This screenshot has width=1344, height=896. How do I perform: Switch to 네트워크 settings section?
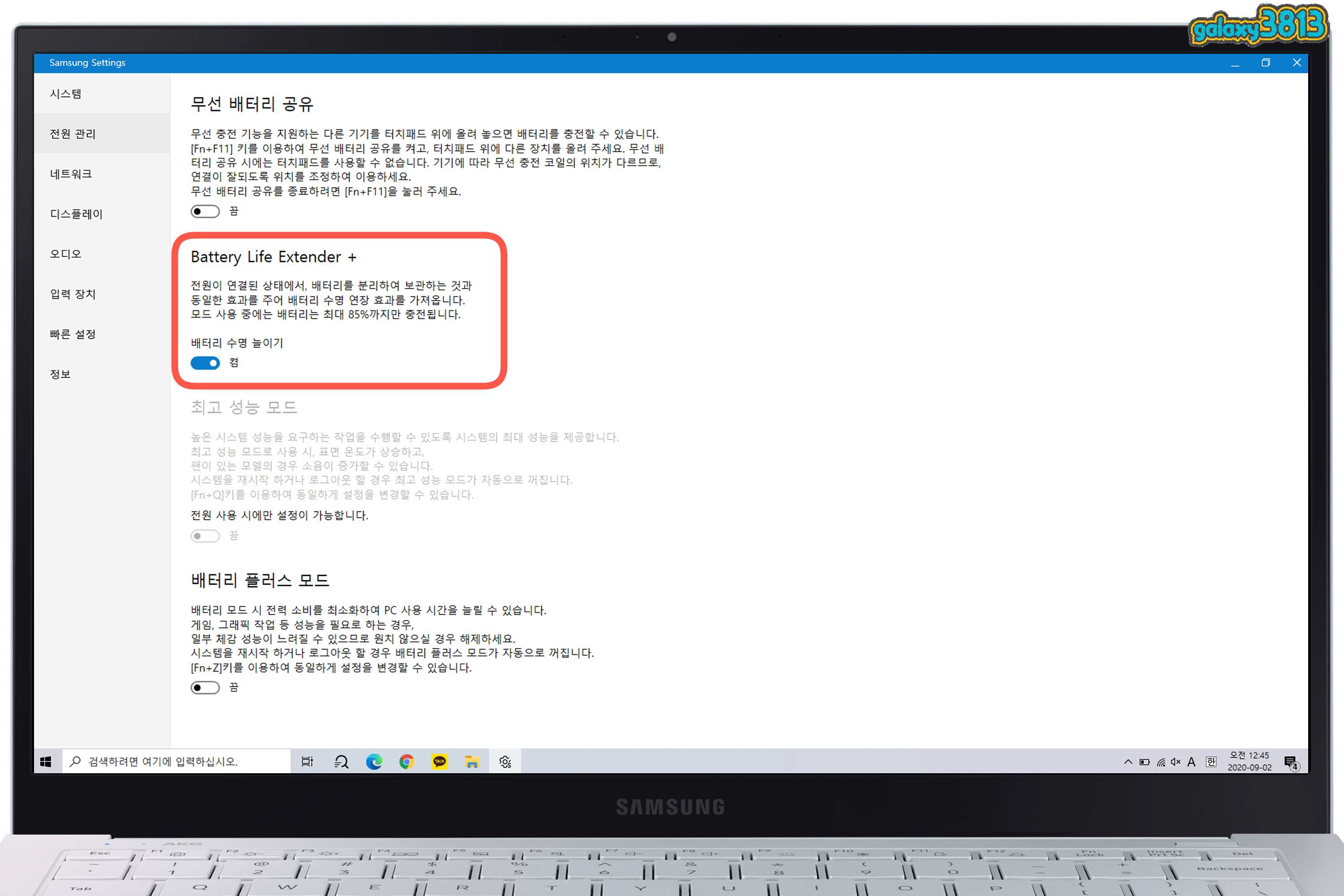[71, 174]
